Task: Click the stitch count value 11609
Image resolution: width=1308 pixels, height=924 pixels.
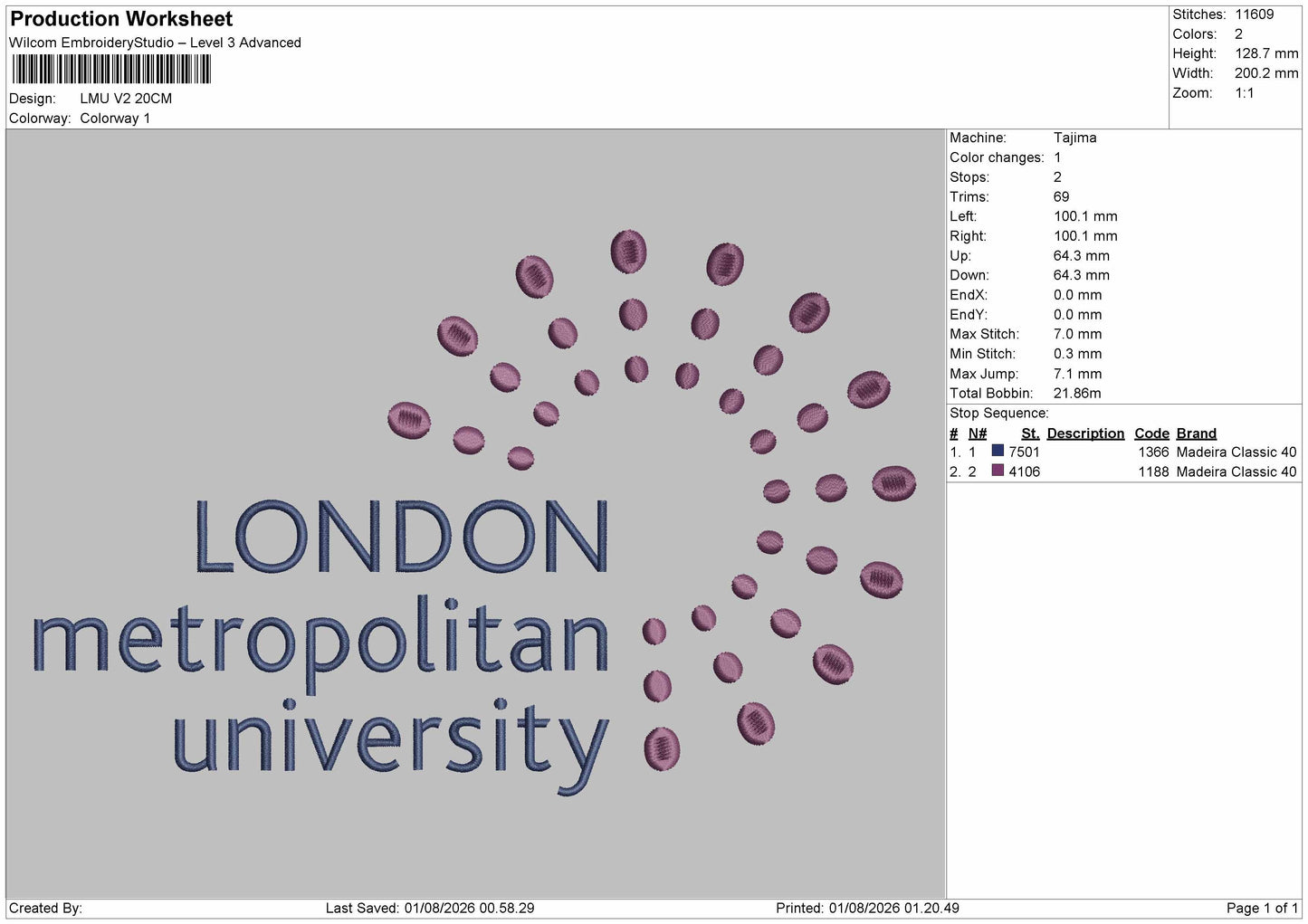Action: pyautogui.click(x=1255, y=14)
